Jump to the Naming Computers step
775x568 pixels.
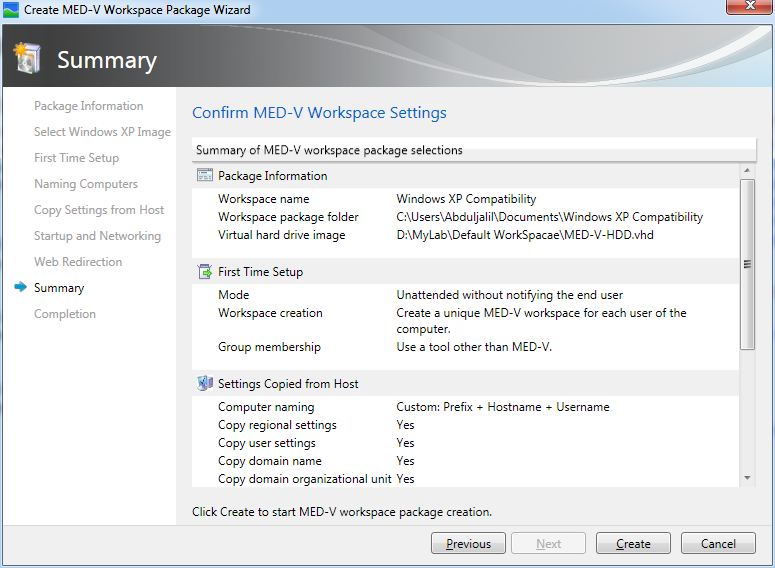86,184
